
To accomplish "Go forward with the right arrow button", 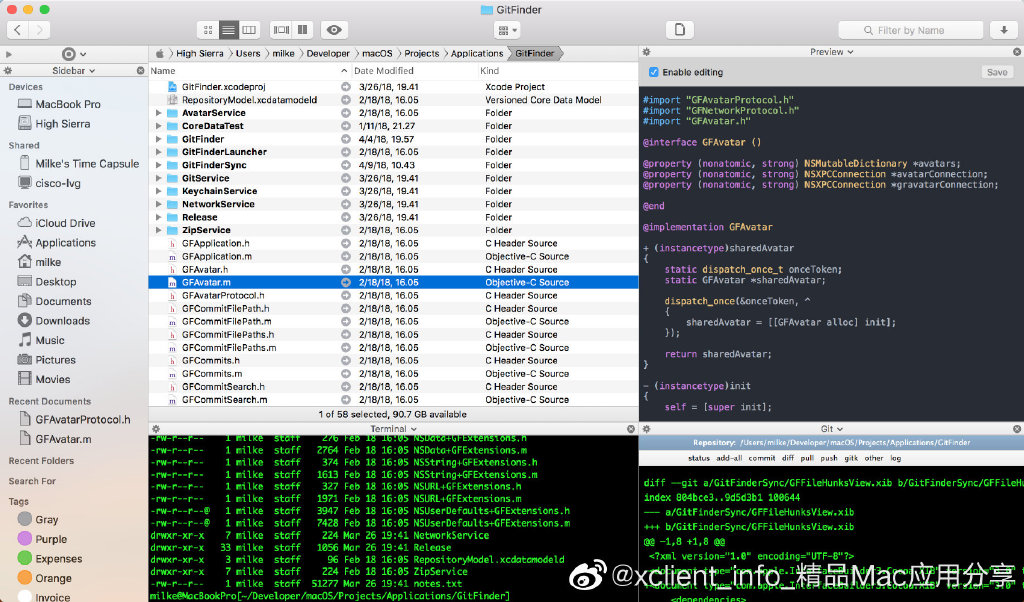I will 40,29.
